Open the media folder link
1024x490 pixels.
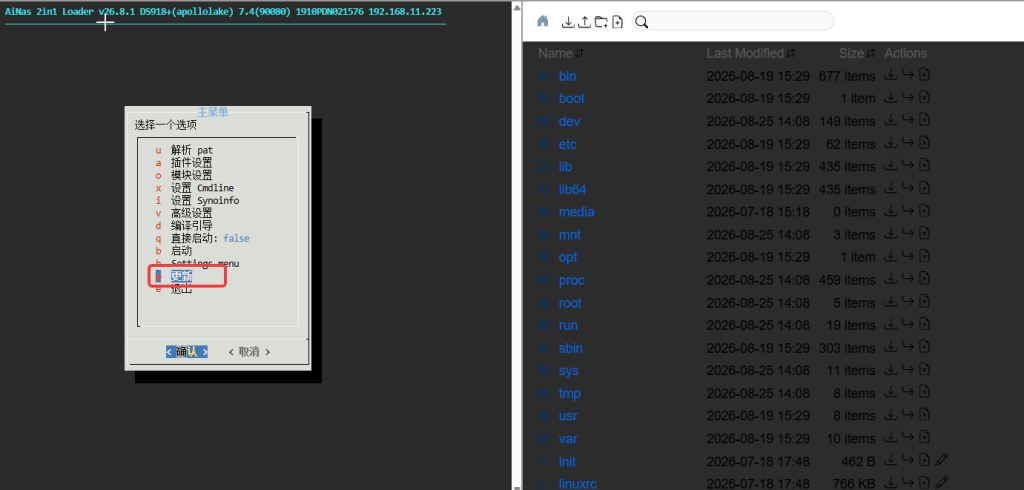[577, 212]
